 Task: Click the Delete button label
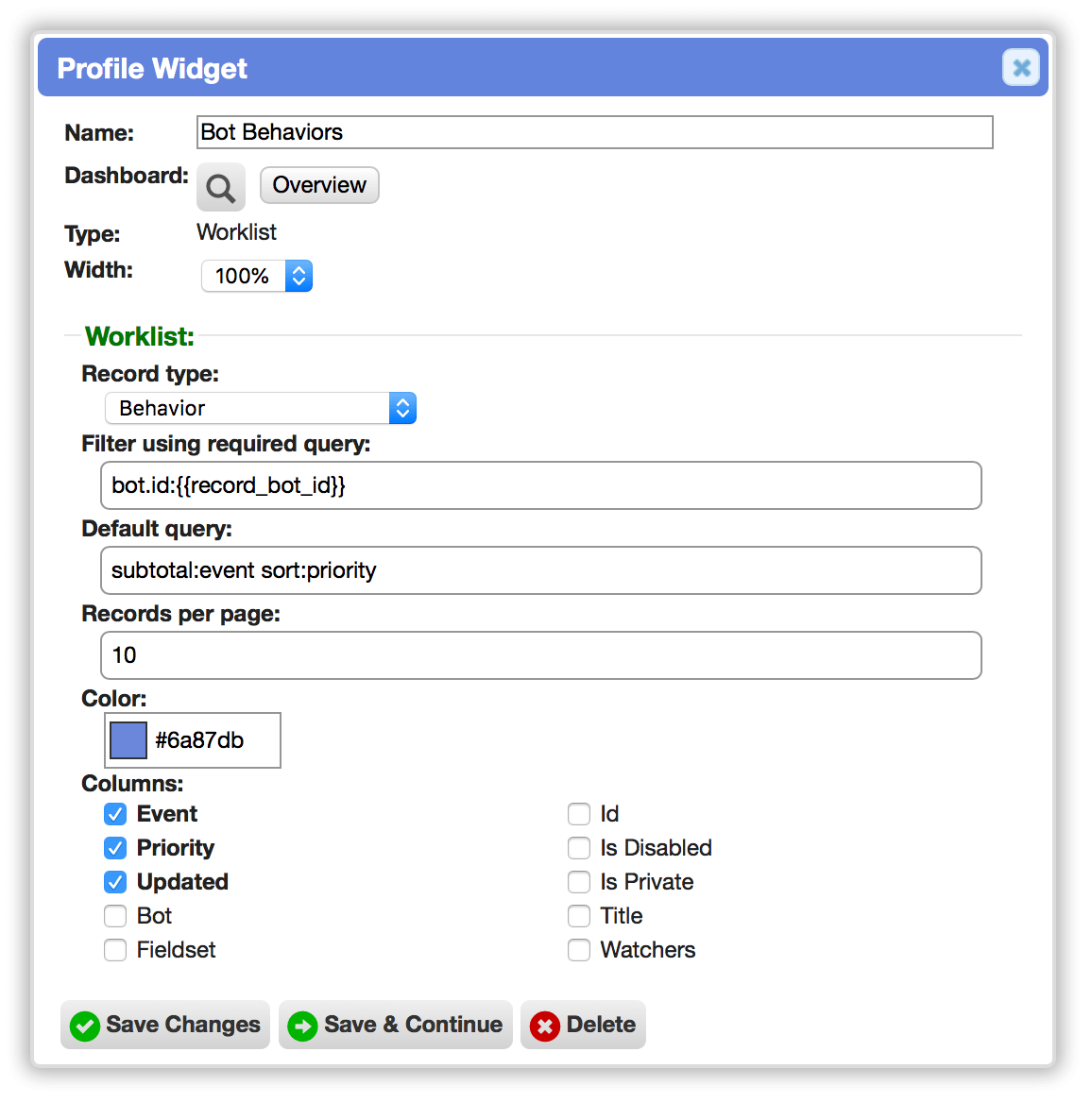click(x=601, y=1025)
